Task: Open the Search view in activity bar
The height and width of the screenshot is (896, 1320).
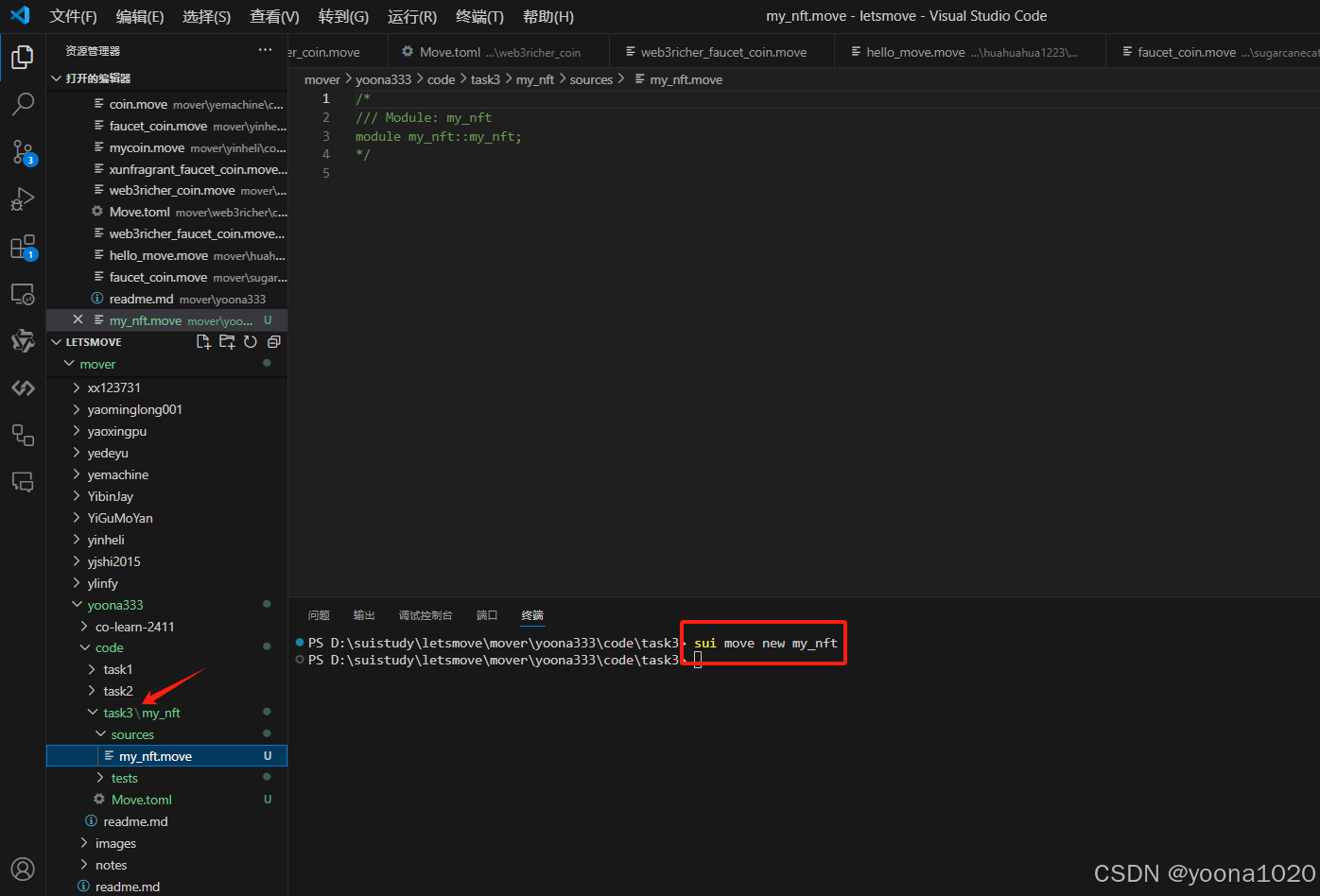Action: pyautogui.click(x=23, y=104)
